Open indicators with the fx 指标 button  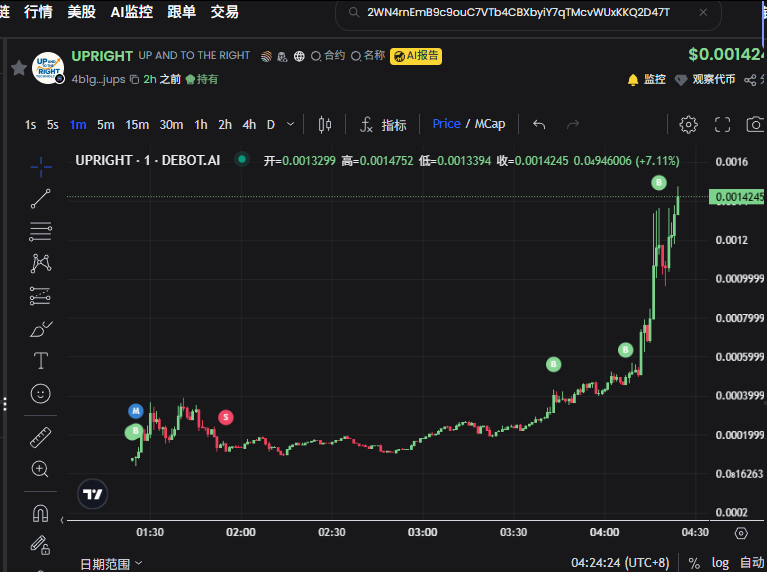point(383,125)
